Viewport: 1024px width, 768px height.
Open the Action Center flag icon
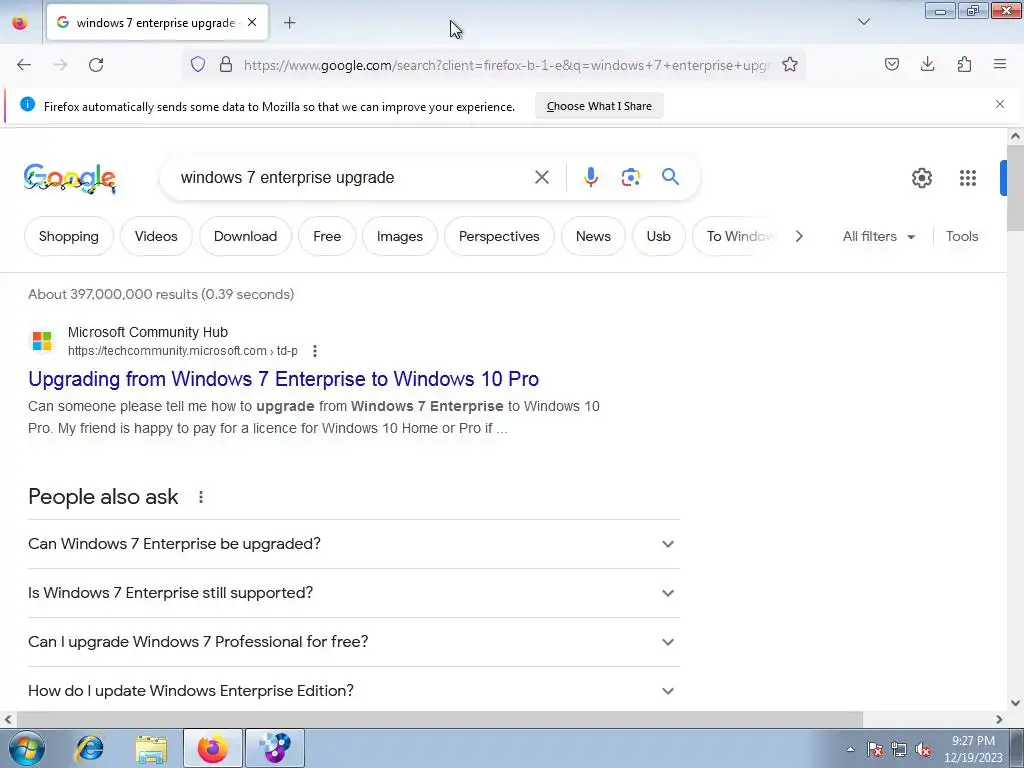(x=875, y=749)
